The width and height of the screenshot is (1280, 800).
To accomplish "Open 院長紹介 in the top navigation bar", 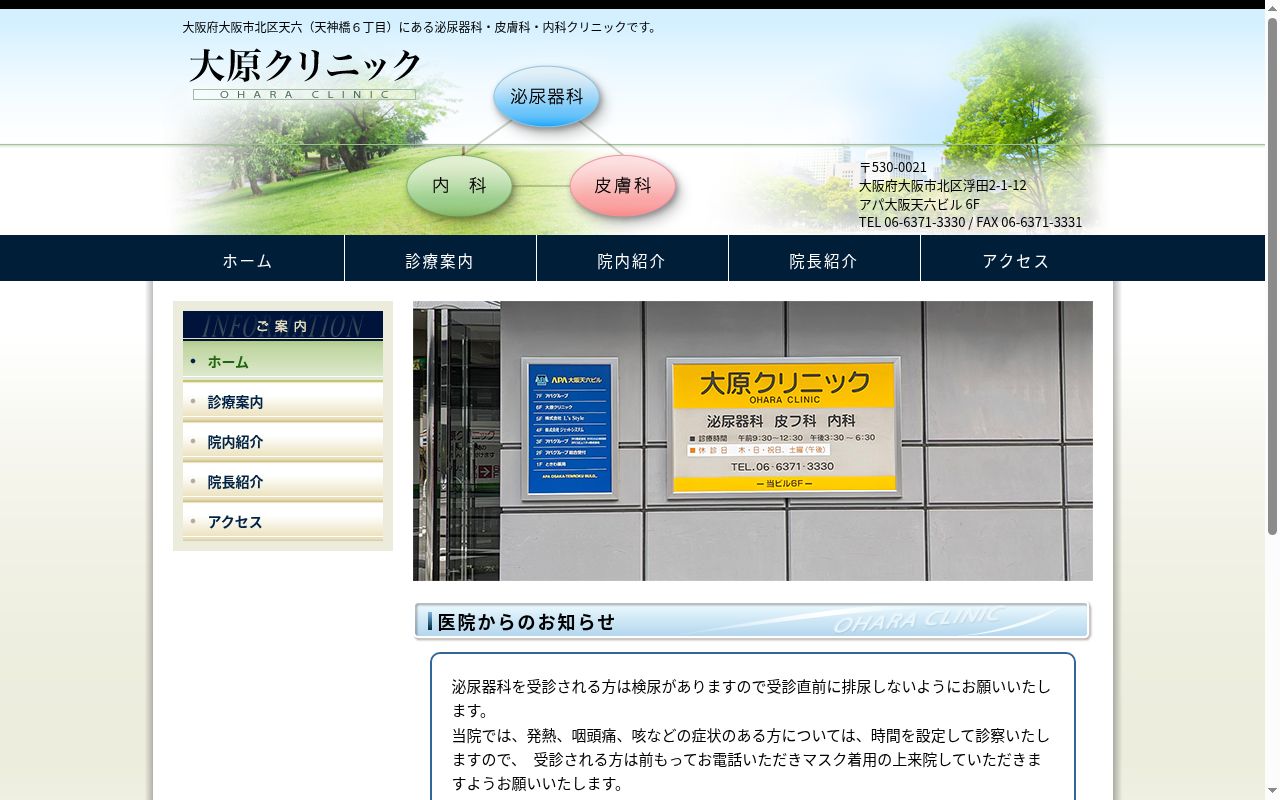I will [x=824, y=260].
